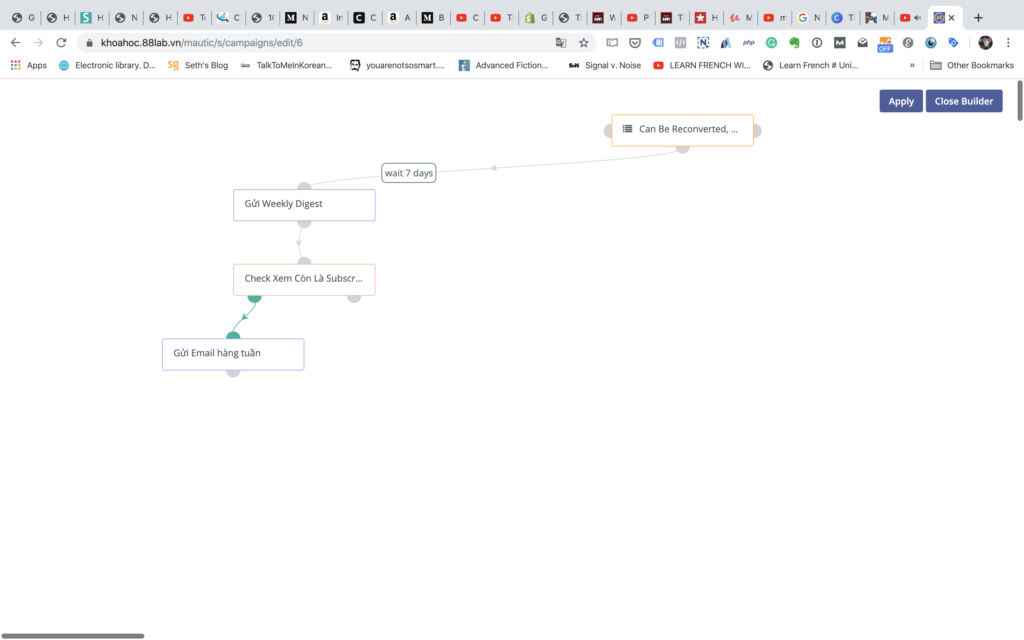Toggle the extension showing OFF badge

pos(885,43)
